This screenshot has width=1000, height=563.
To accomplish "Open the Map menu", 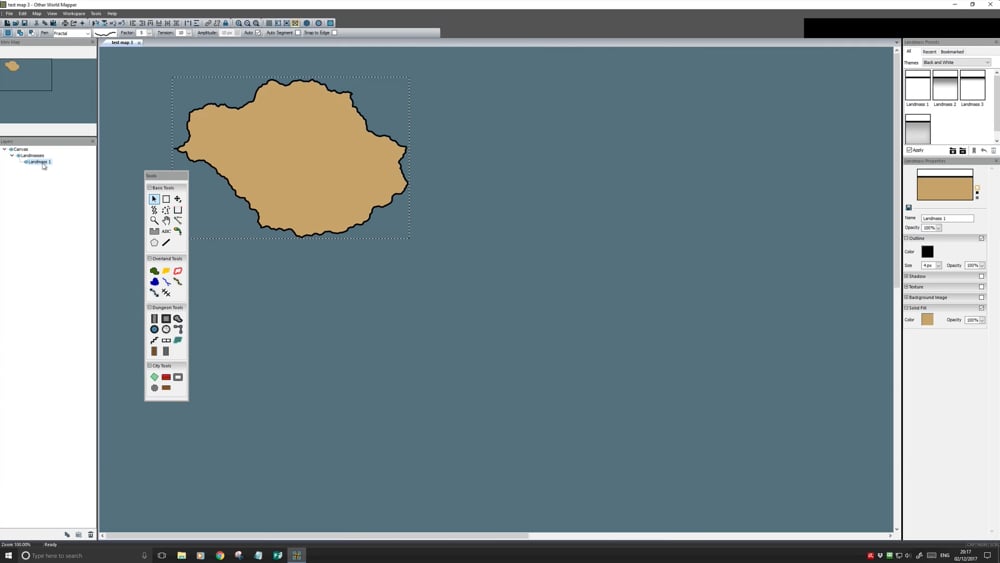I will click(x=36, y=13).
